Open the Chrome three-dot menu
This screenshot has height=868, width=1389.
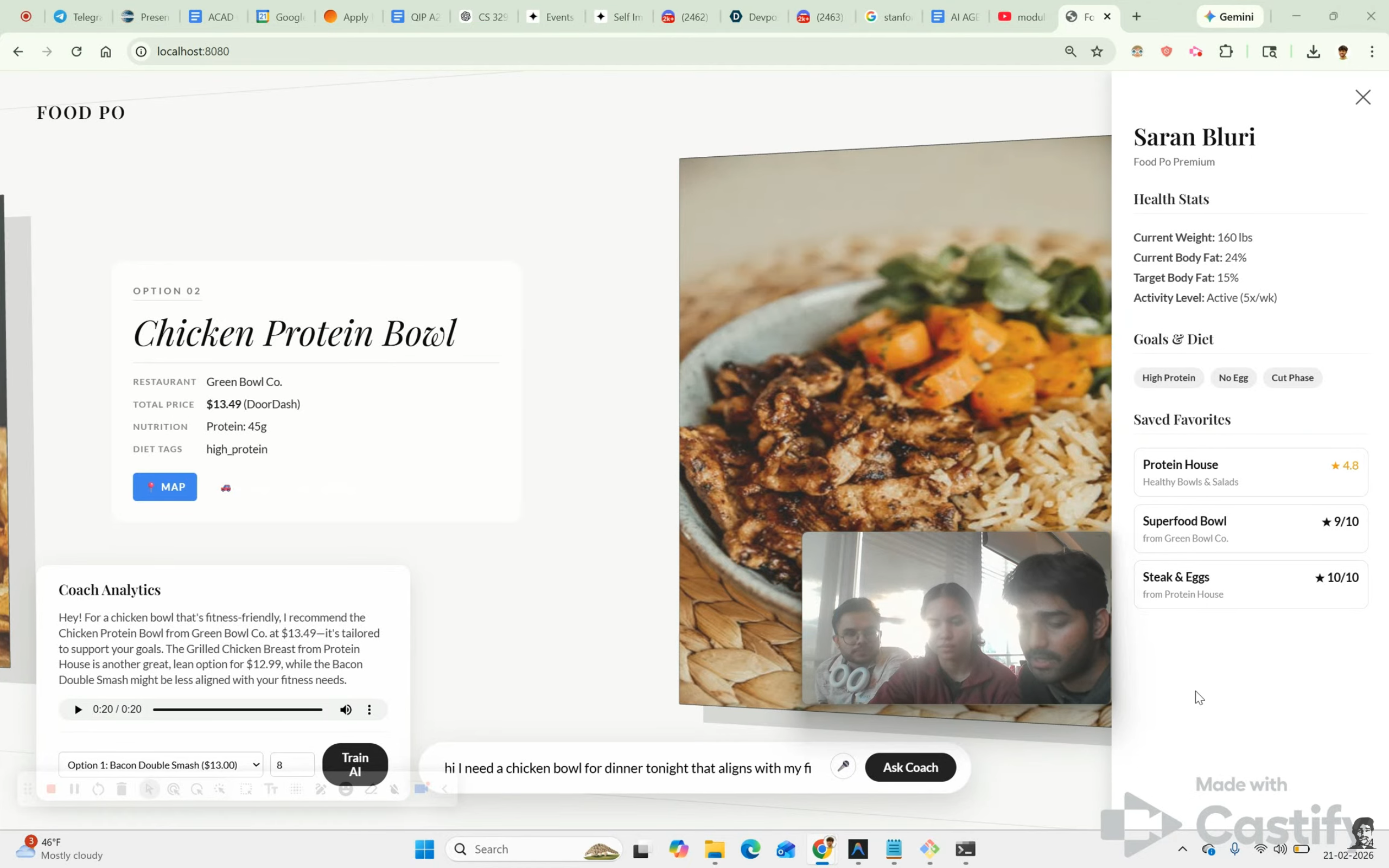click(x=1372, y=52)
